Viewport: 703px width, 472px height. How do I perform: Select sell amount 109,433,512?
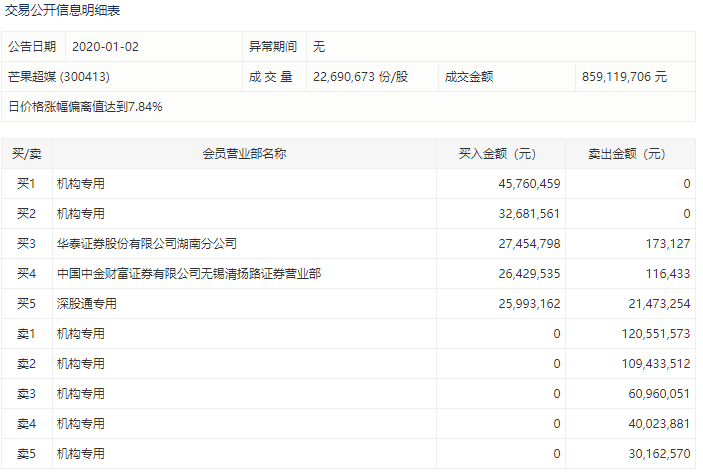click(656, 364)
